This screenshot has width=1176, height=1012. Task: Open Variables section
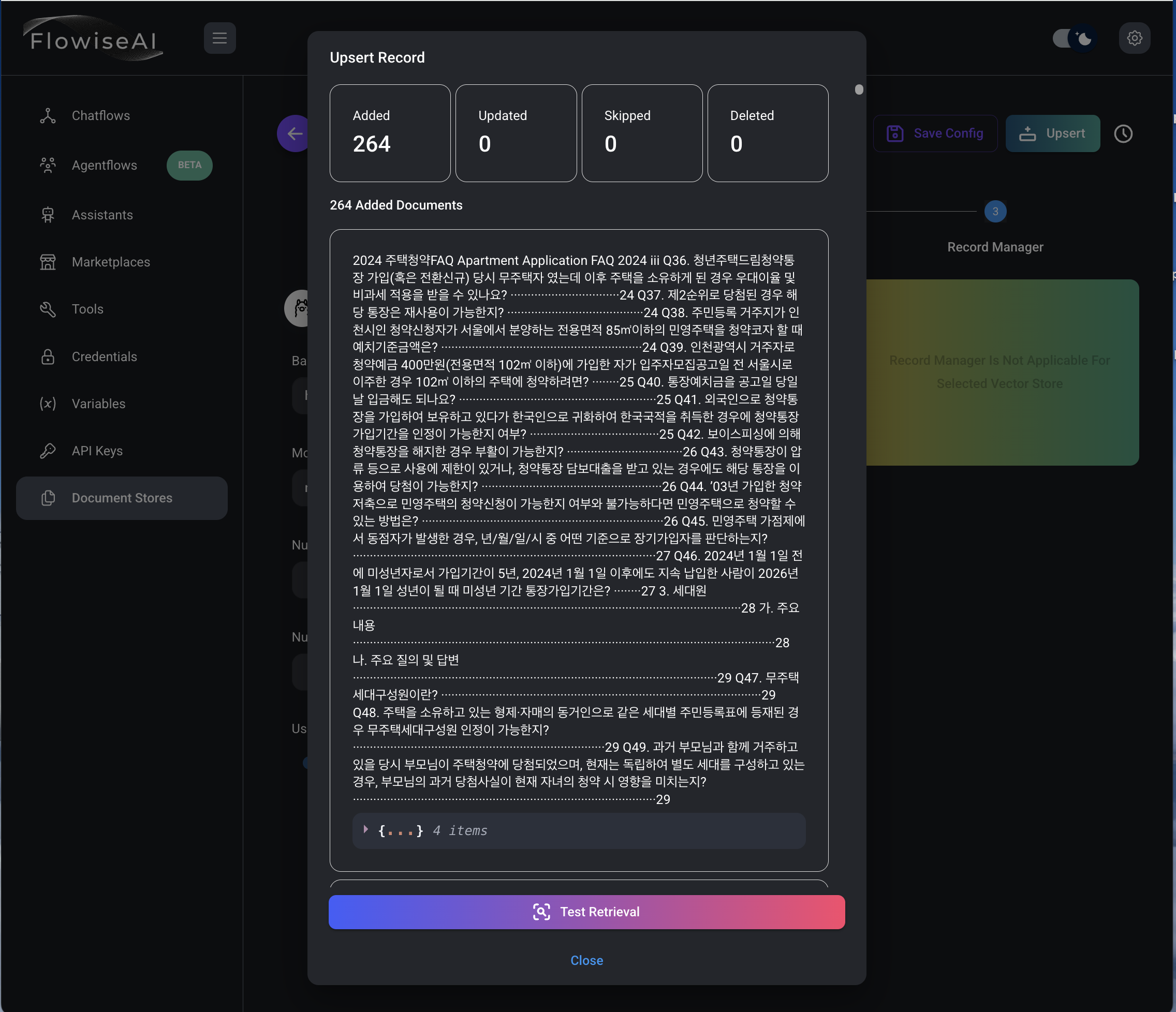click(98, 404)
